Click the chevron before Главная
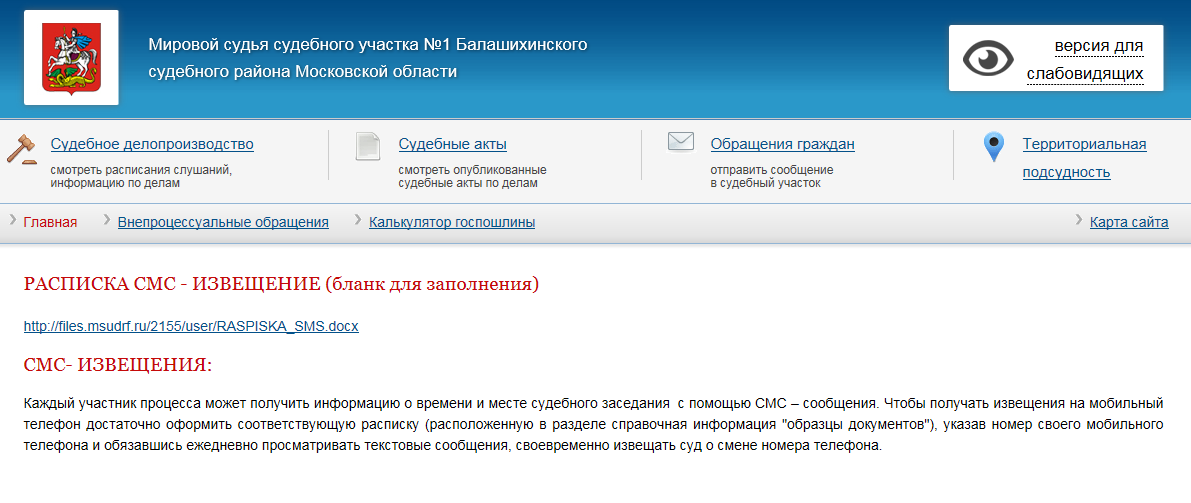The width and height of the screenshot is (1191, 503). tap(13, 220)
